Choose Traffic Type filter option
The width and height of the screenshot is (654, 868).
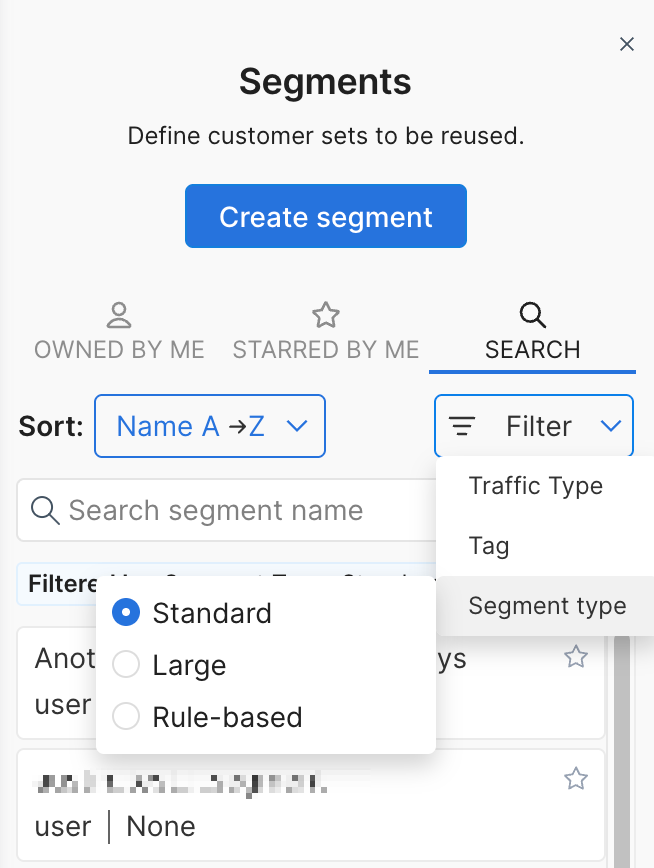point(536,487)
